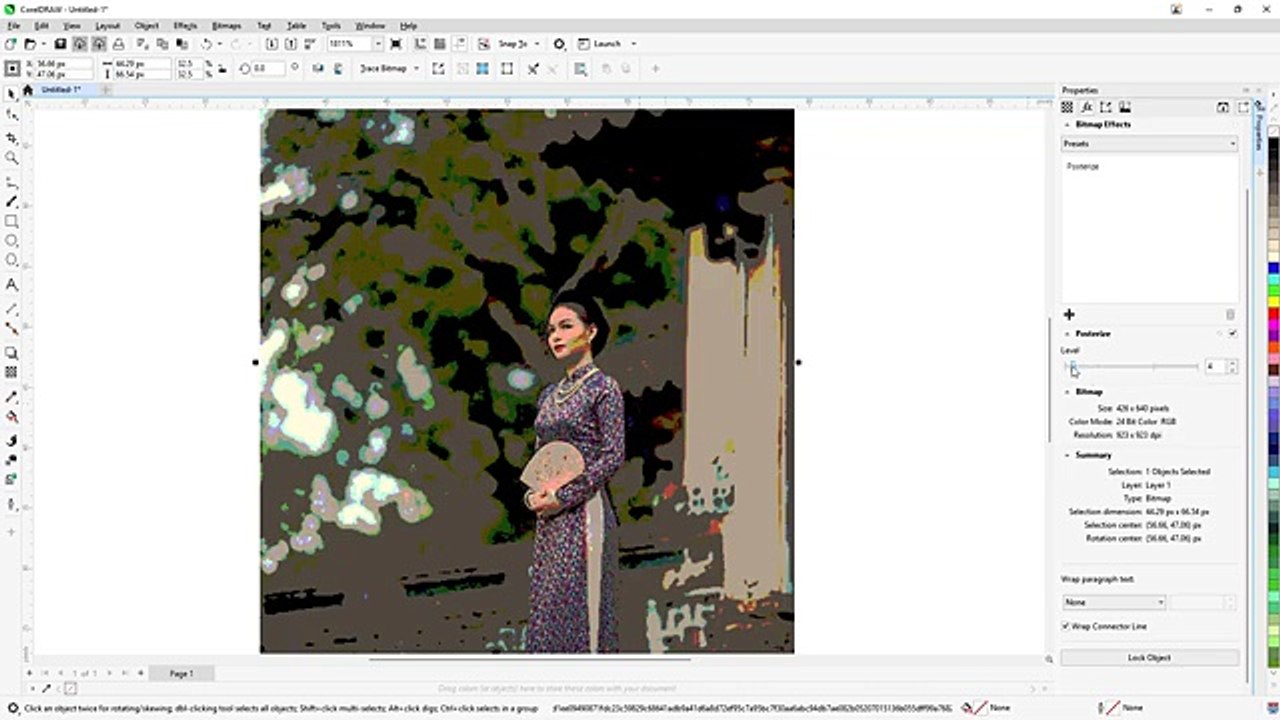Select the Interactive Fill tool
Image resolution: width=1280 pixels, height=720 pixels.
tap(12, 416)
